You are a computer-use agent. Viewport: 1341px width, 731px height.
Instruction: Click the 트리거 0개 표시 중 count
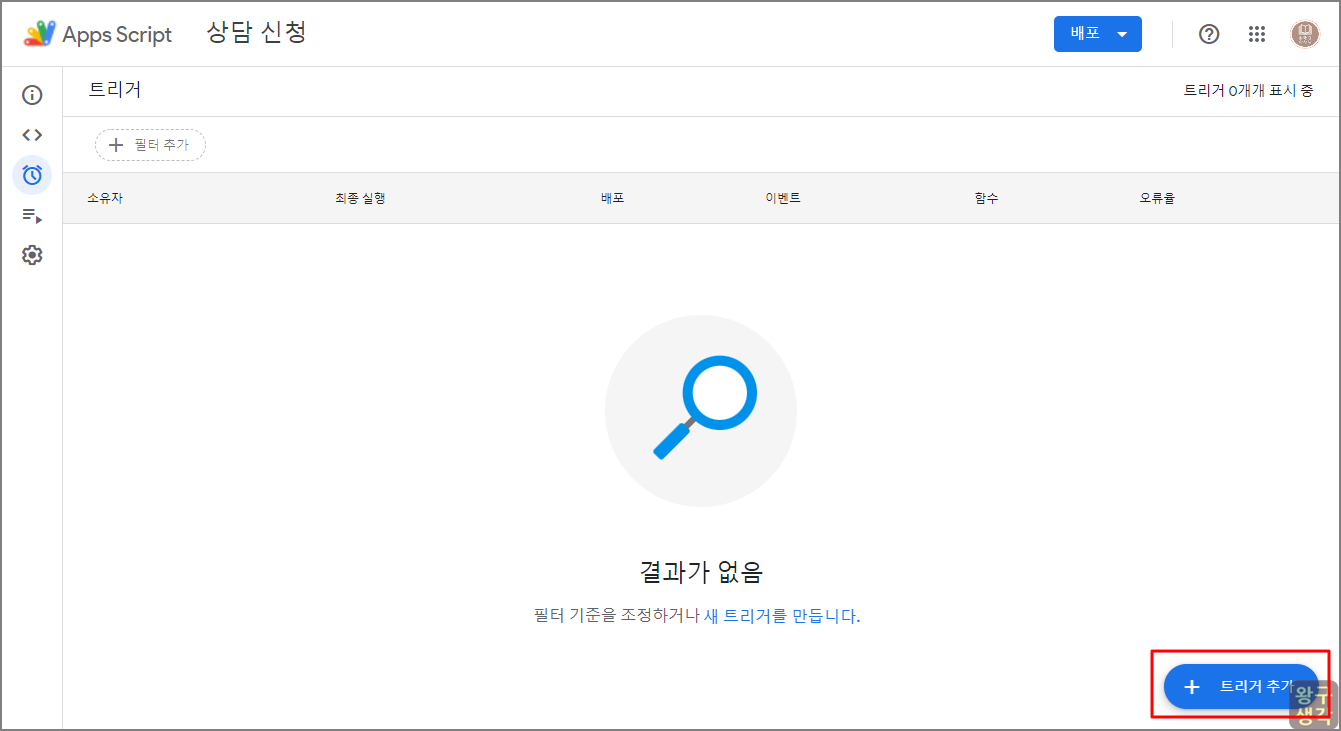pyautogui.click(x=1249, y=90)
